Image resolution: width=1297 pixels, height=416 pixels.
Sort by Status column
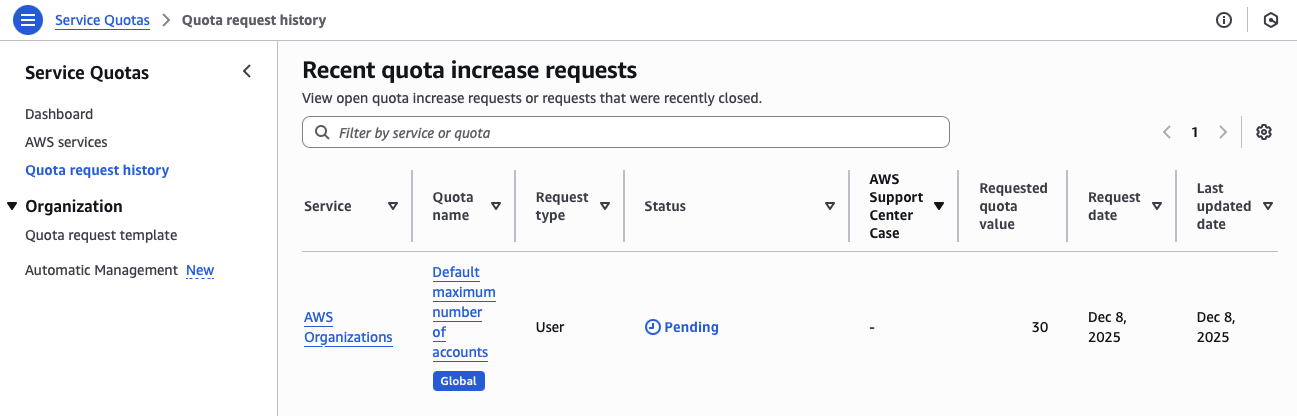pos(830,206)
